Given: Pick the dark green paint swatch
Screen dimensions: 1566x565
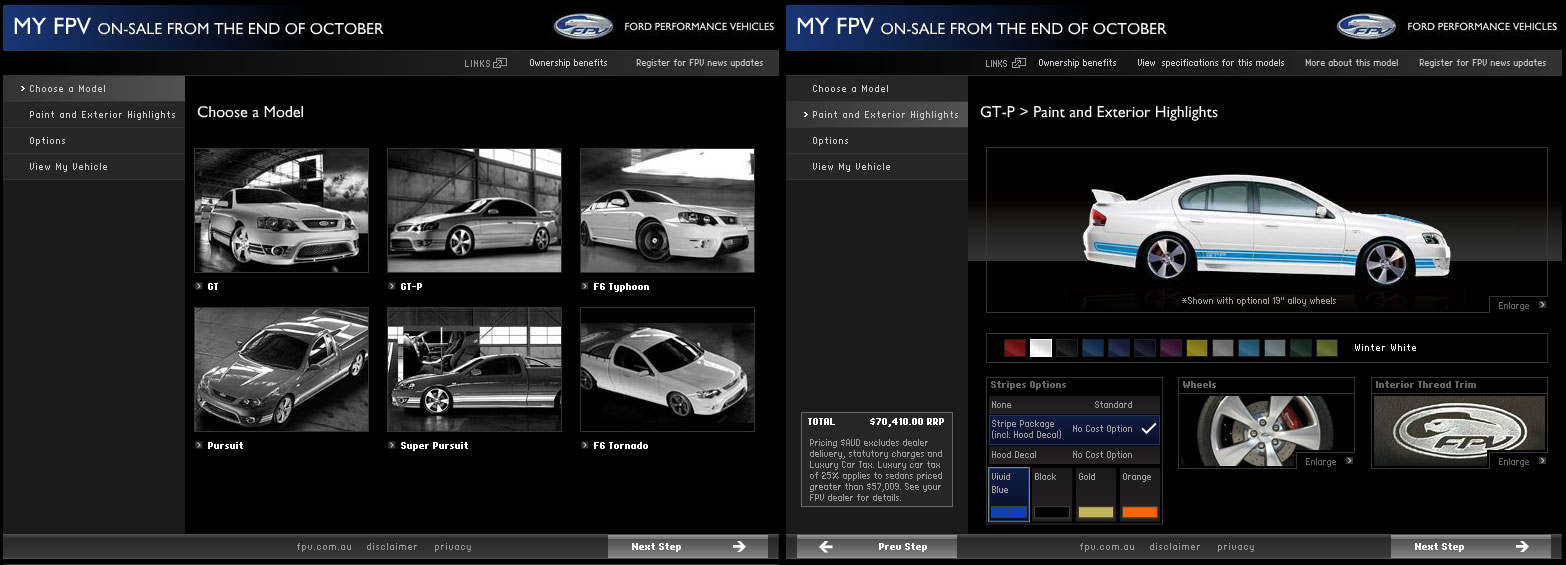Looking at the screenshot, I should point(1301,348).
